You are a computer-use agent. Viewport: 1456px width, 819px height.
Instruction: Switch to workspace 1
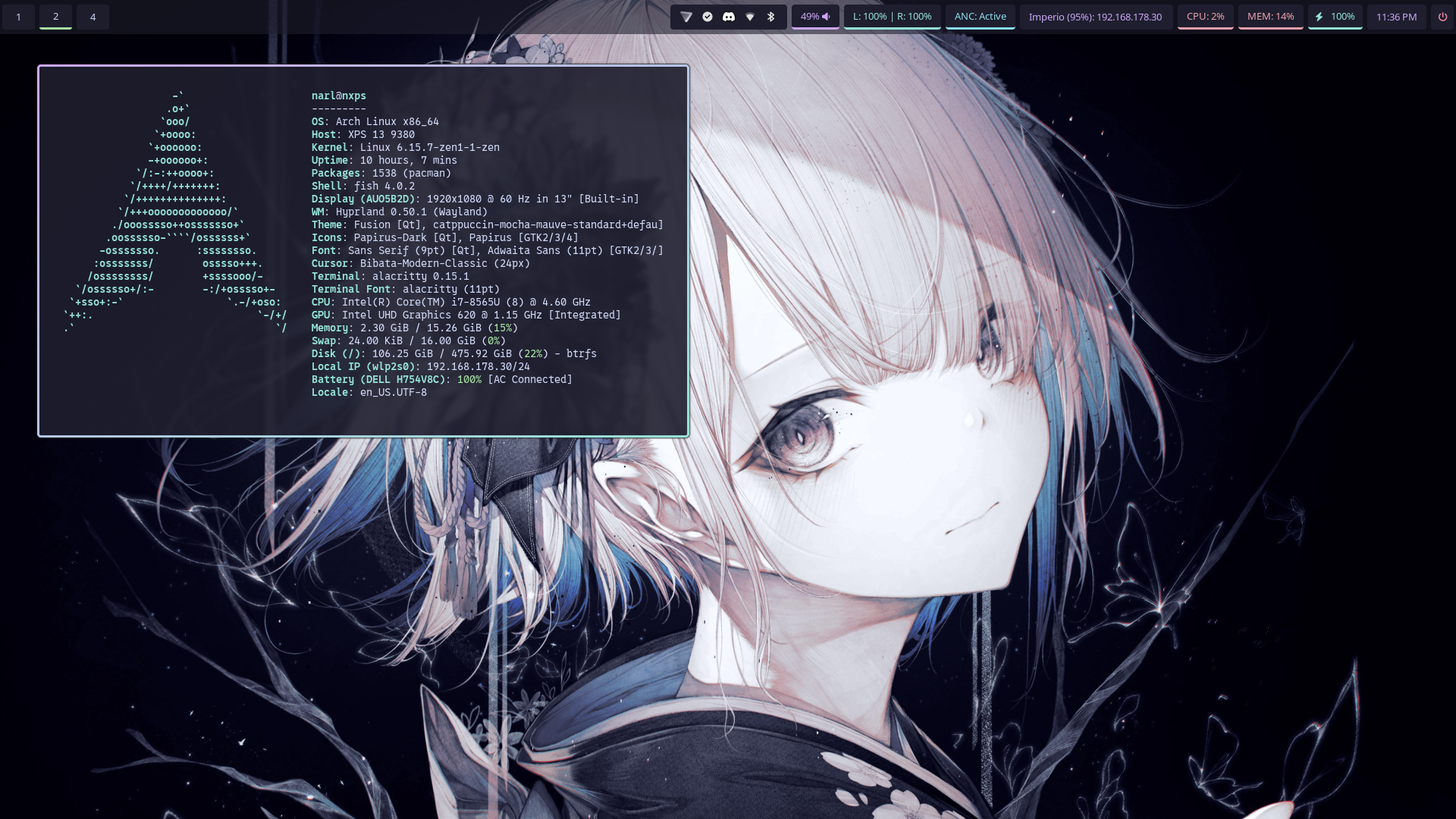click(x=18, y=17)
